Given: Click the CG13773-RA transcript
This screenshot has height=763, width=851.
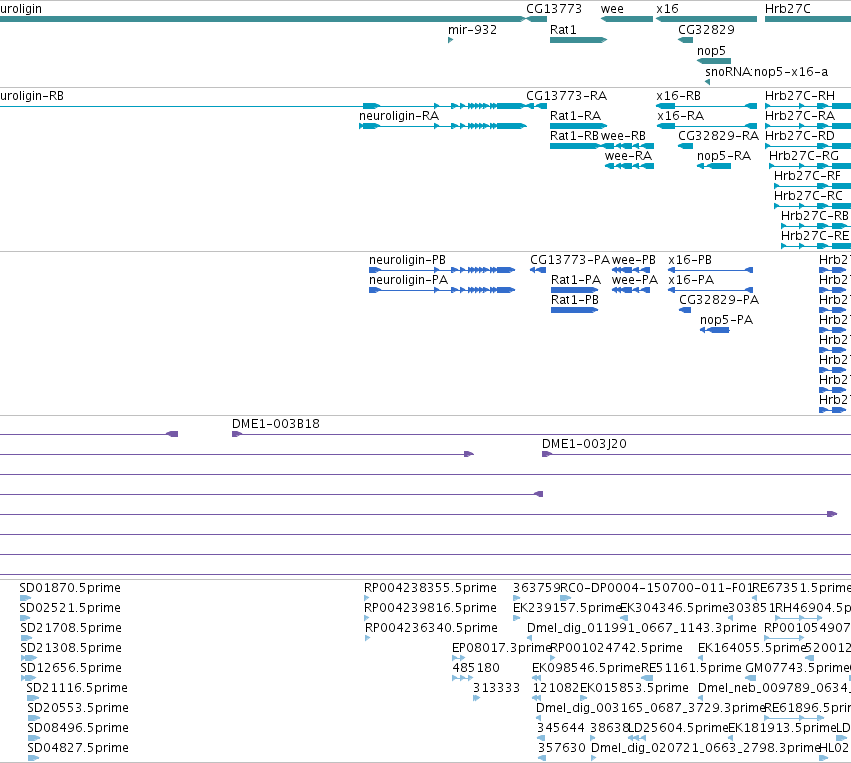Looking at the screenshot, I should [537, 106].
